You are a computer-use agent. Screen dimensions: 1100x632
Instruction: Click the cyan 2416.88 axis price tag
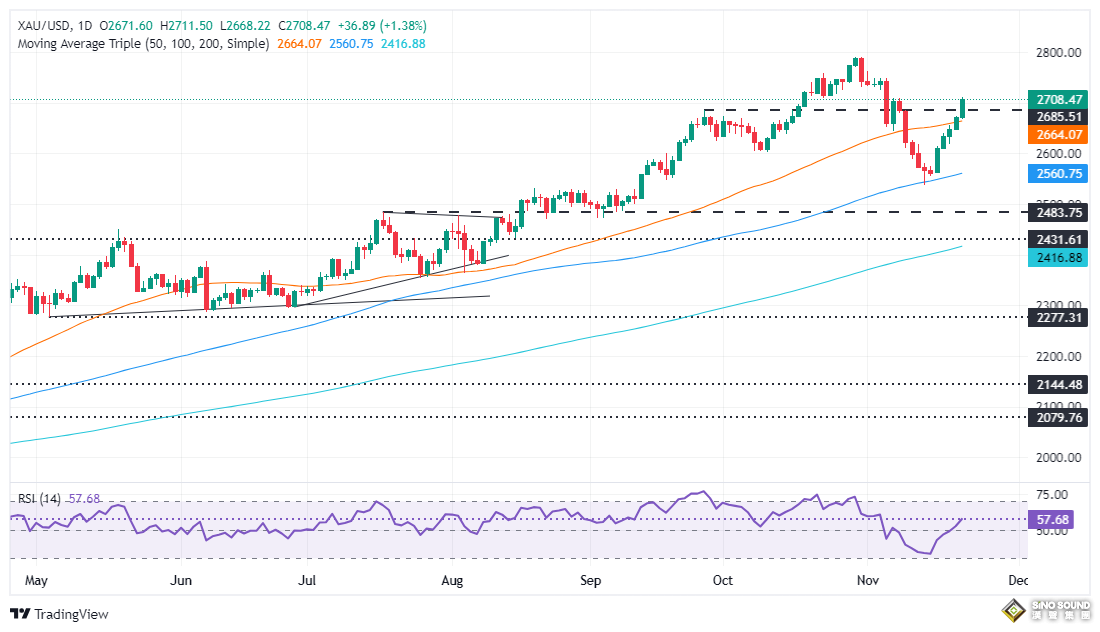click(1060, 257)
